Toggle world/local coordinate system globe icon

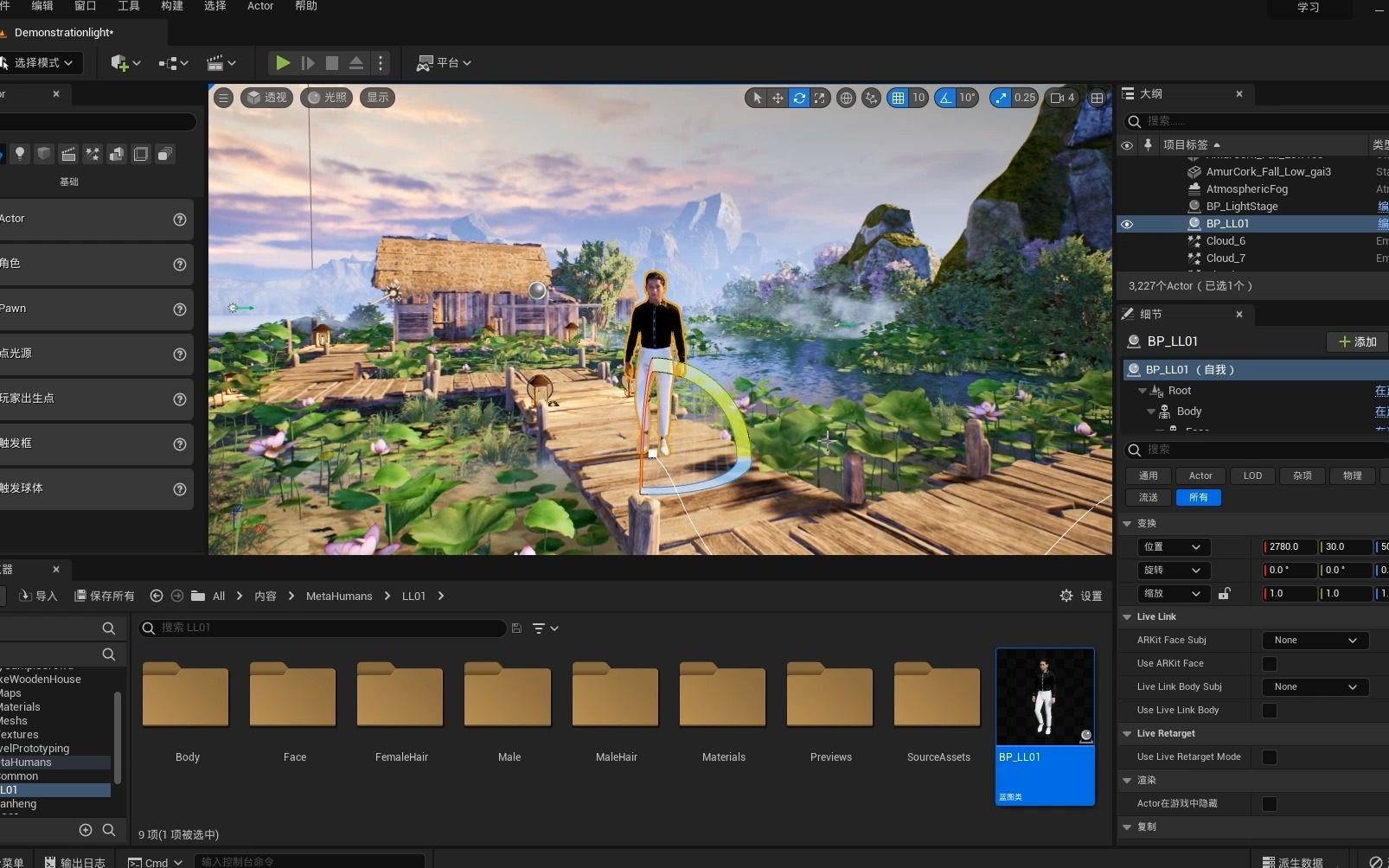click(x=846, y=98)
